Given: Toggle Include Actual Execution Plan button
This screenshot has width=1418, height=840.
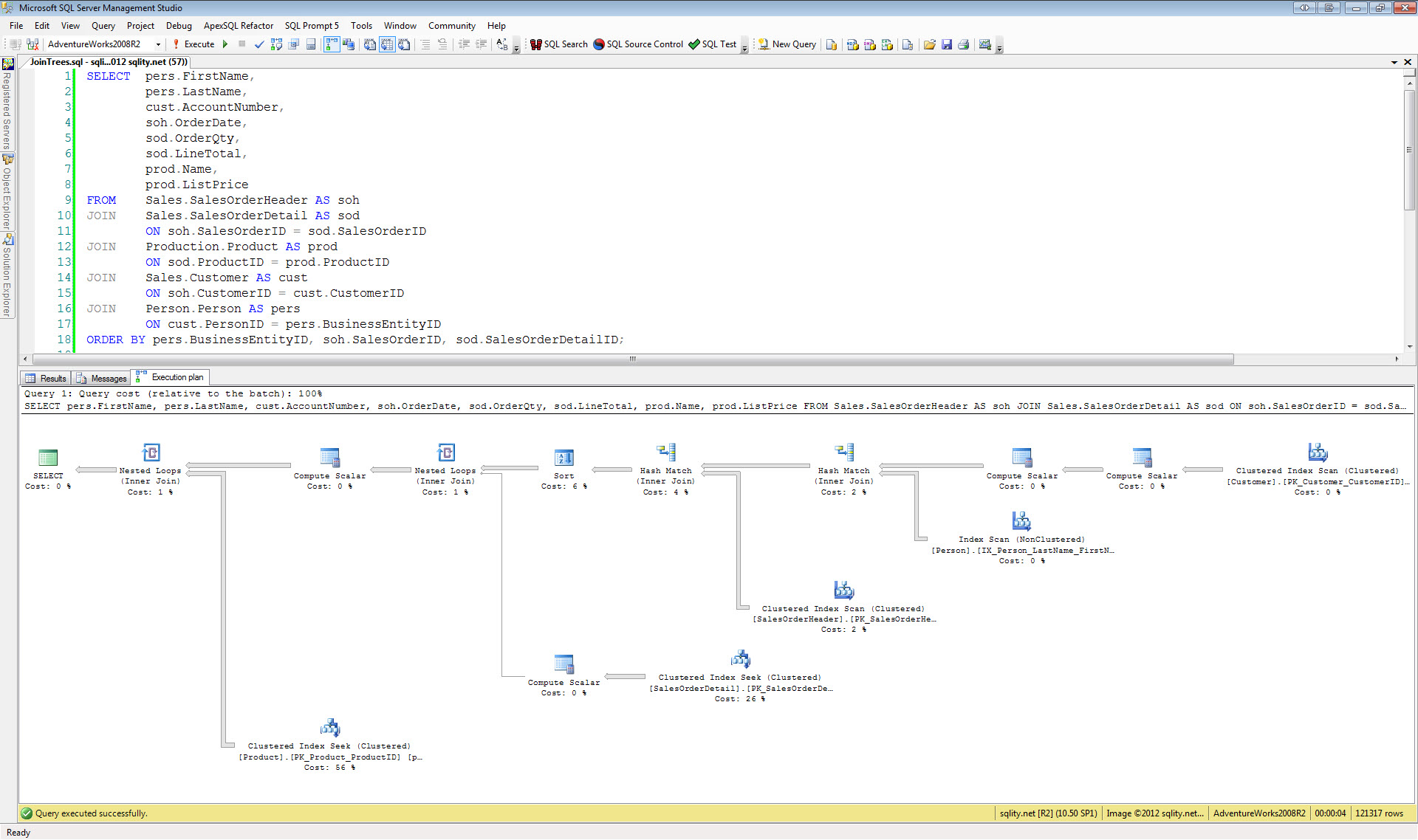Looking at the screenshot, I should click(332, 44).
